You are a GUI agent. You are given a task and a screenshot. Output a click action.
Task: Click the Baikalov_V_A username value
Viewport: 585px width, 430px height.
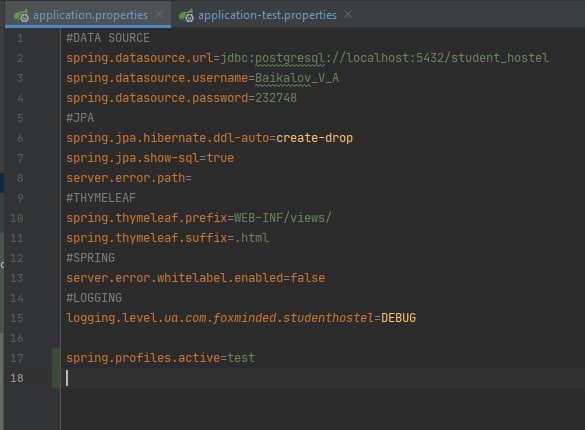(x=297, y=78)
